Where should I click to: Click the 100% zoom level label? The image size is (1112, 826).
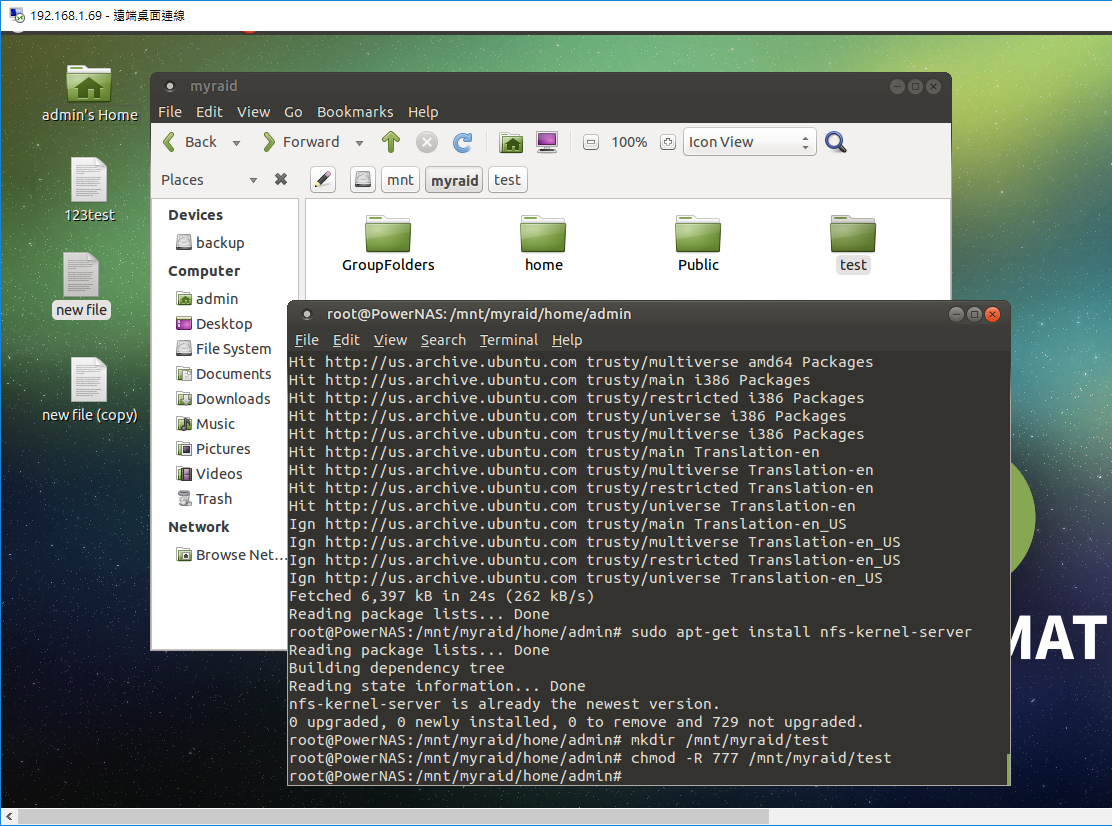tap(629, 143)
